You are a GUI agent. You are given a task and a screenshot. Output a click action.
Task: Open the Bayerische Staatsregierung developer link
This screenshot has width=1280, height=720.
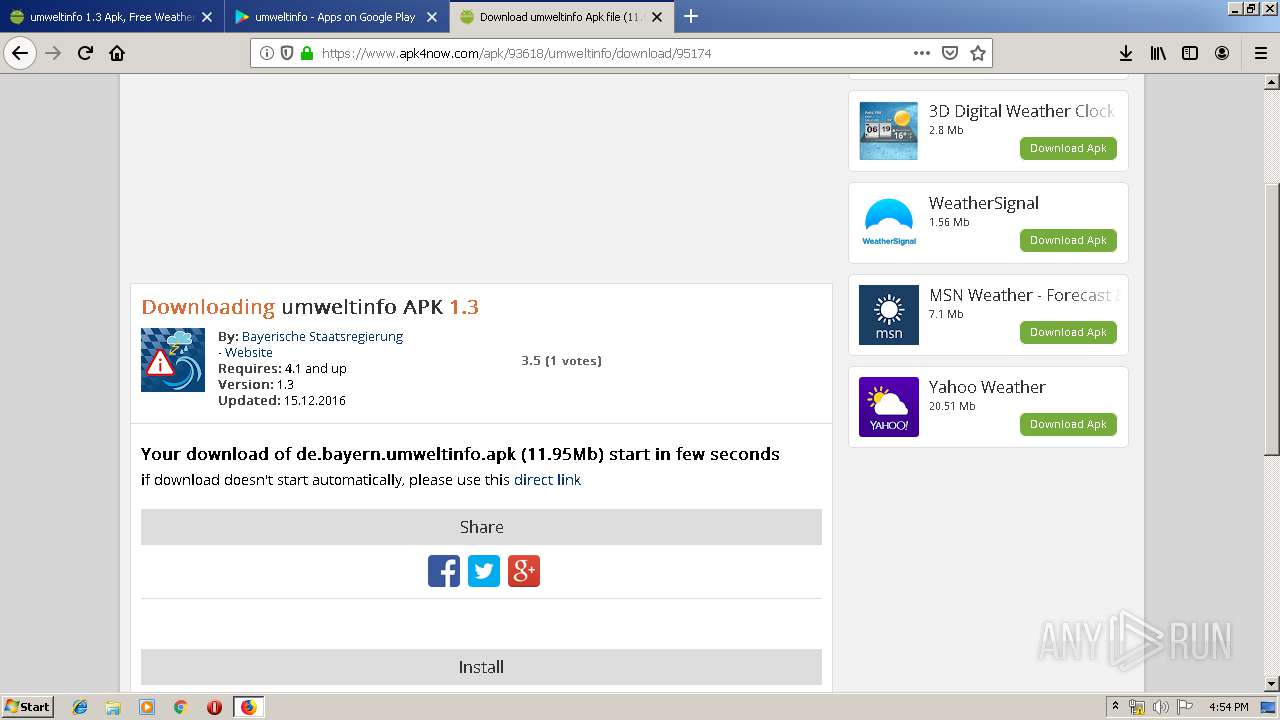click(x=322, y=336)
